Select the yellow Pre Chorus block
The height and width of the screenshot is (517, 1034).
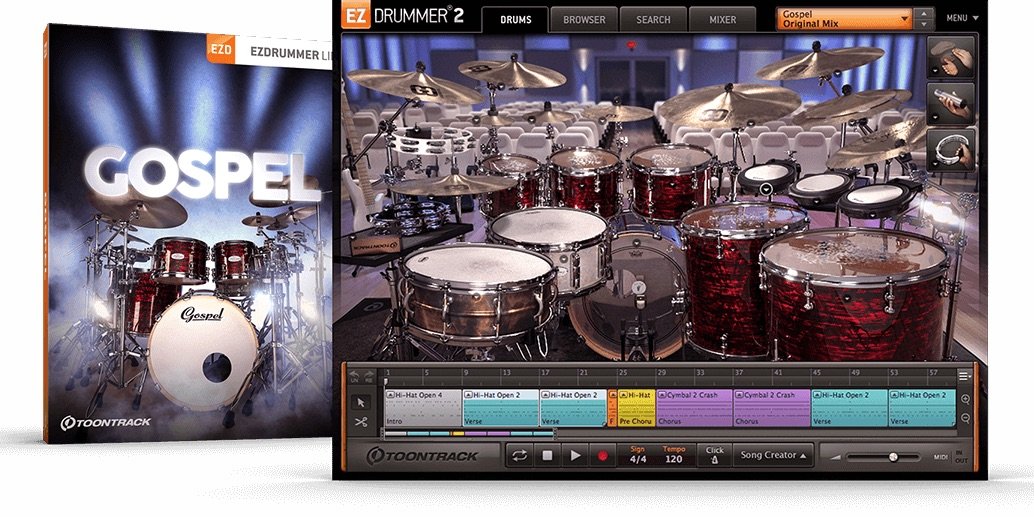click(x=636, y=408)
